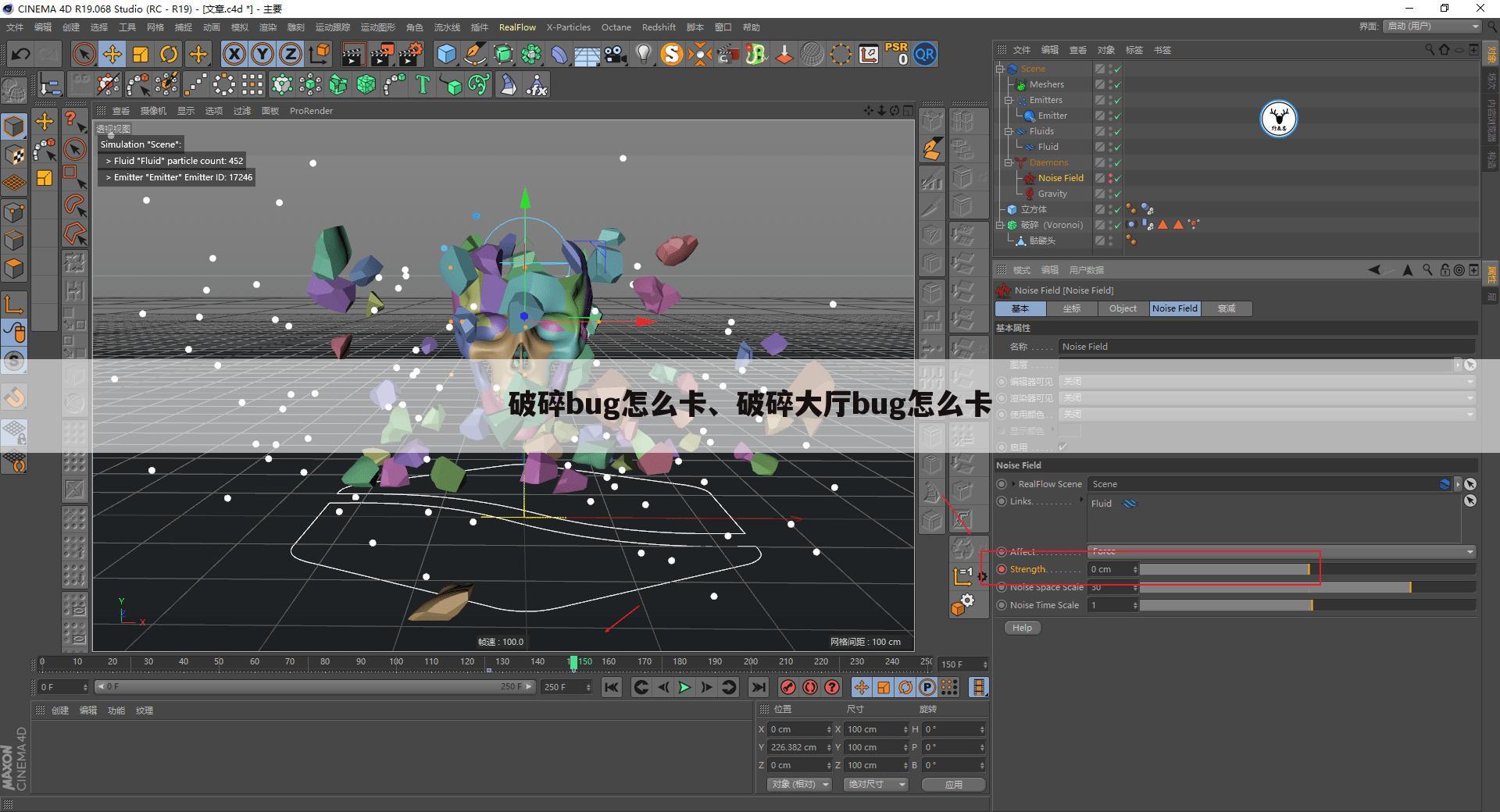Open ProRender viewport menu
This screenshot has height=812, width=1500.
tap(311, 111)
